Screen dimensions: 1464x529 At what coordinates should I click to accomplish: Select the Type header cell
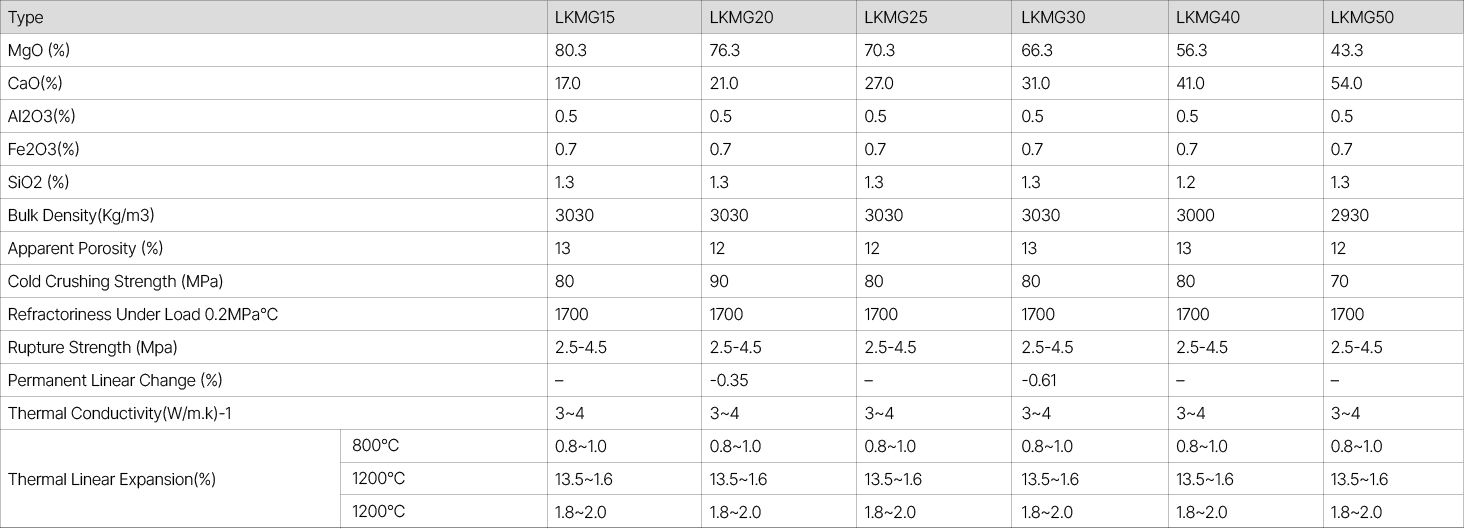(x=26, y=17)
